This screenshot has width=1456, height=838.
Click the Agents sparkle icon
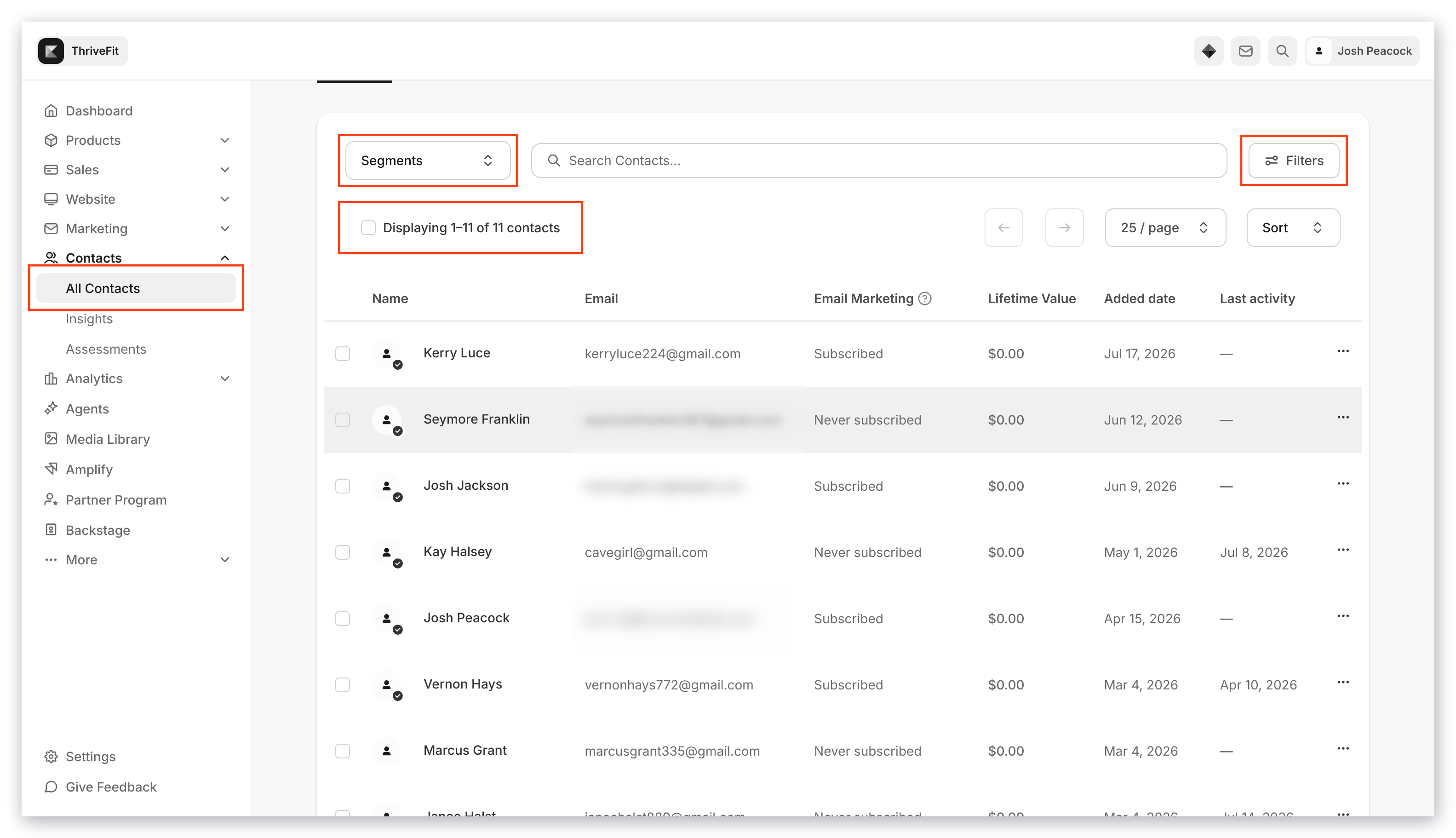[x=51, y=408]
